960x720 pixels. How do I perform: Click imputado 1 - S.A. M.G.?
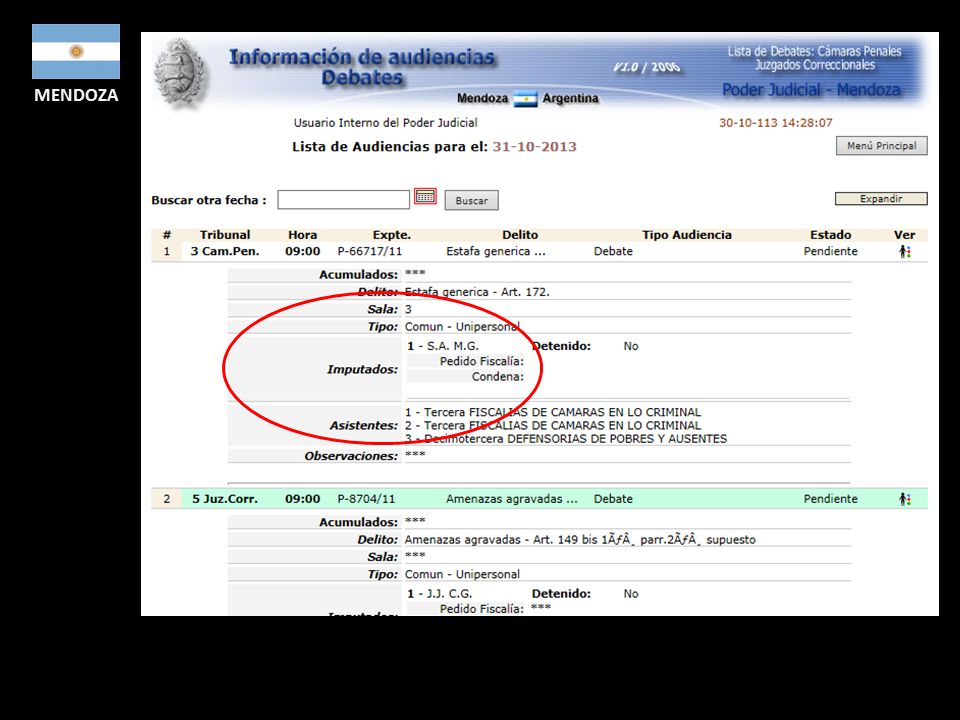(443, 346)
